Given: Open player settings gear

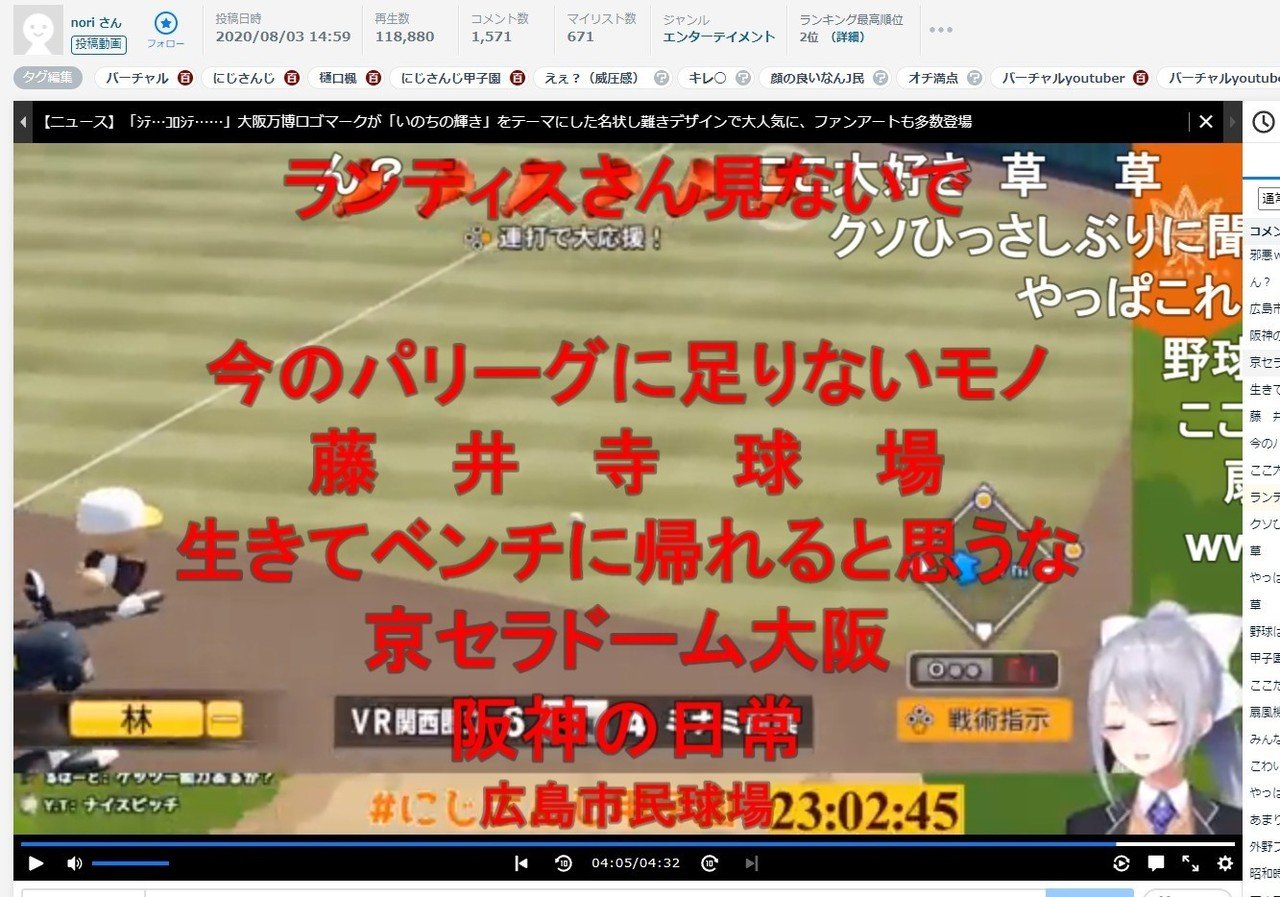Looking at the screenshot, I should click(x=1225, y=863).
